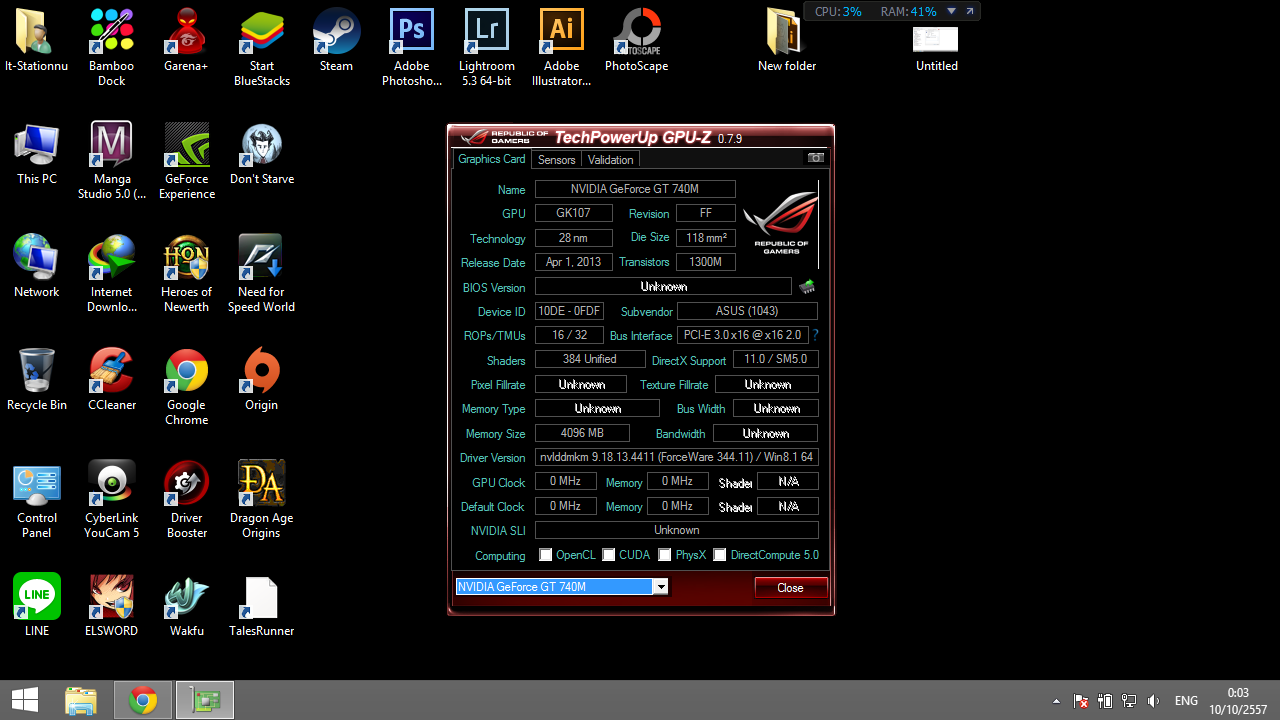Select Need for Speed World shortcut
The height and width of the screenshot is (720, 1280).
point(261,274)
